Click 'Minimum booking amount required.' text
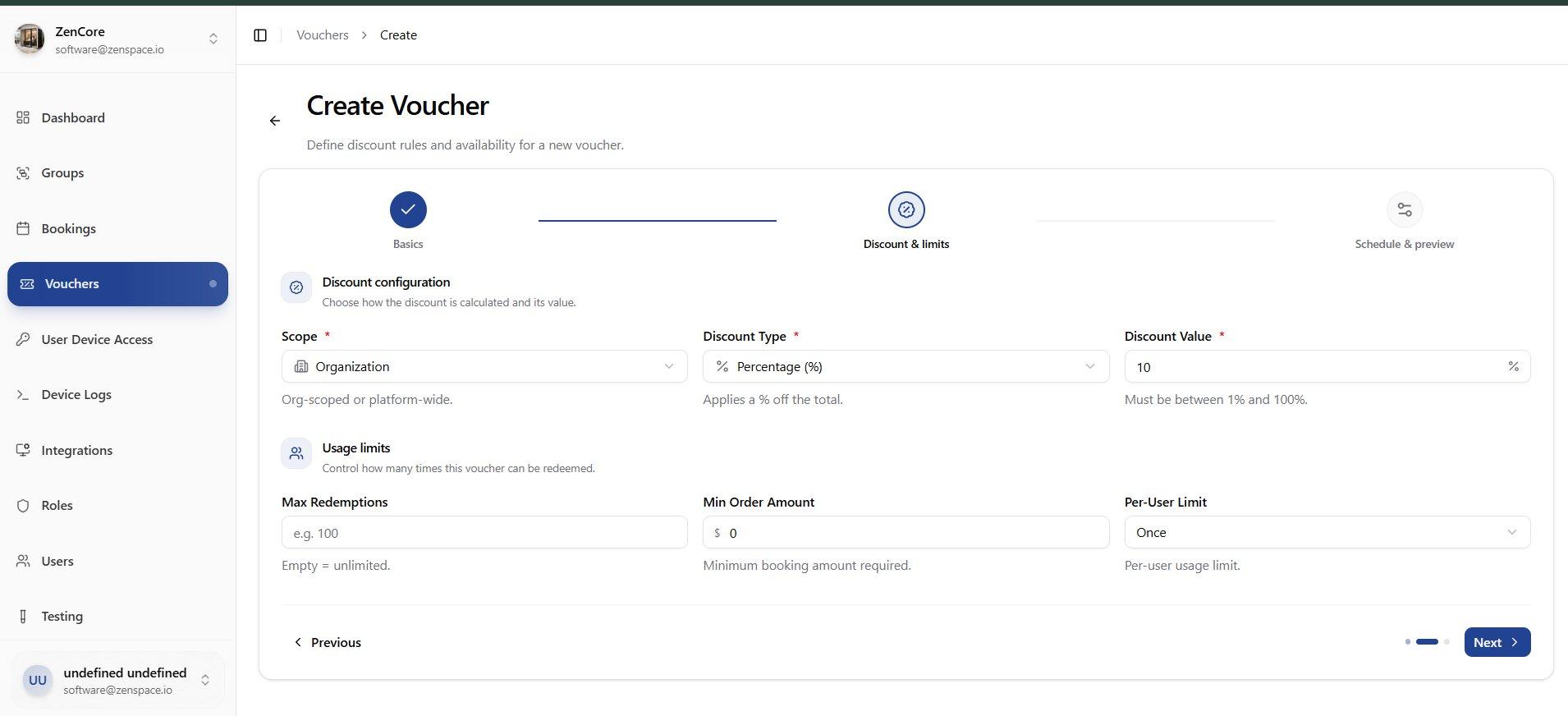This screenshot has height=716, width=1568. pyautogui.click(x=807, y=566)
